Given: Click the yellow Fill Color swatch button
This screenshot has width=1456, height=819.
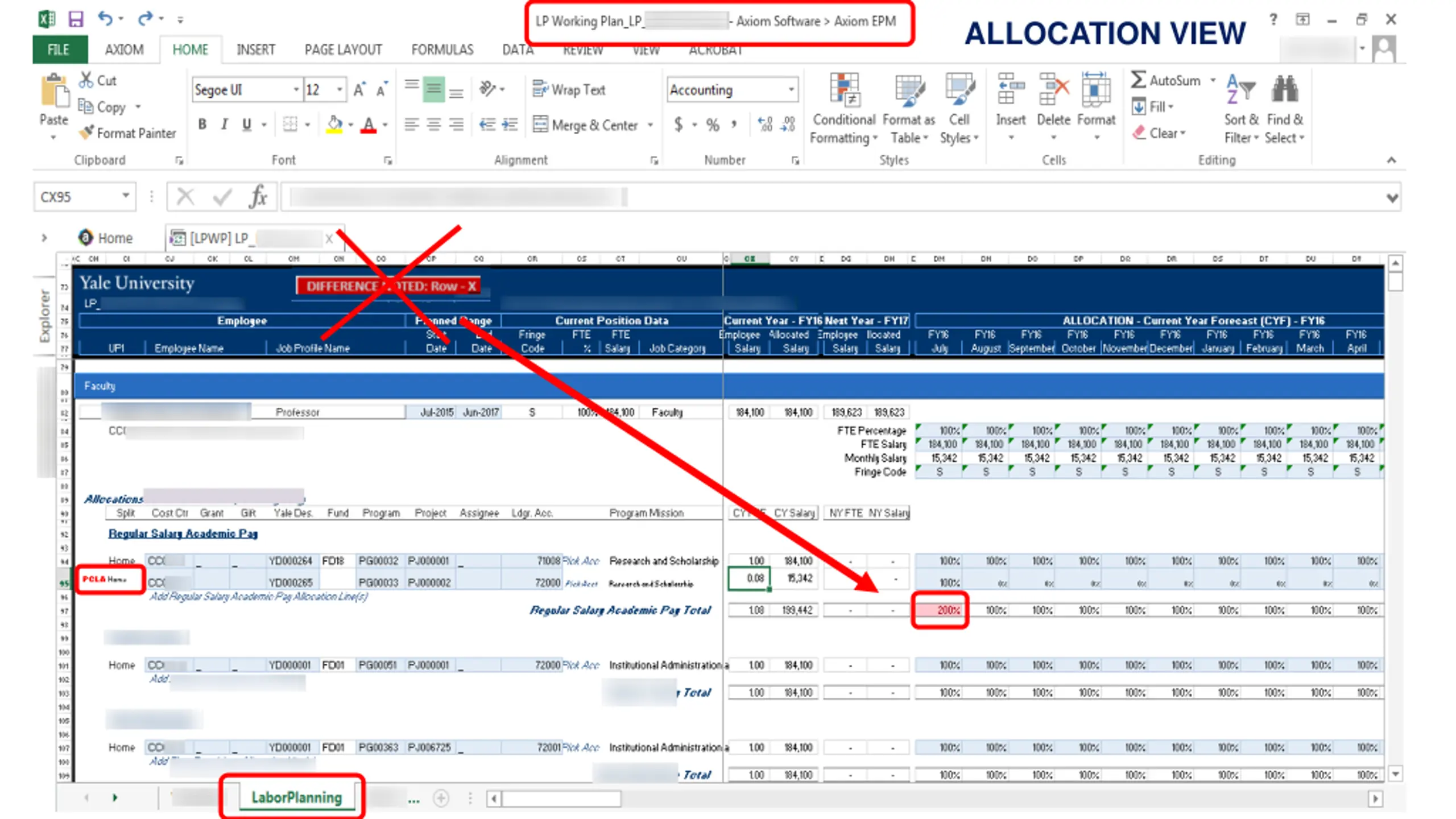Looking at the screenshot, I should pos(334,125).
